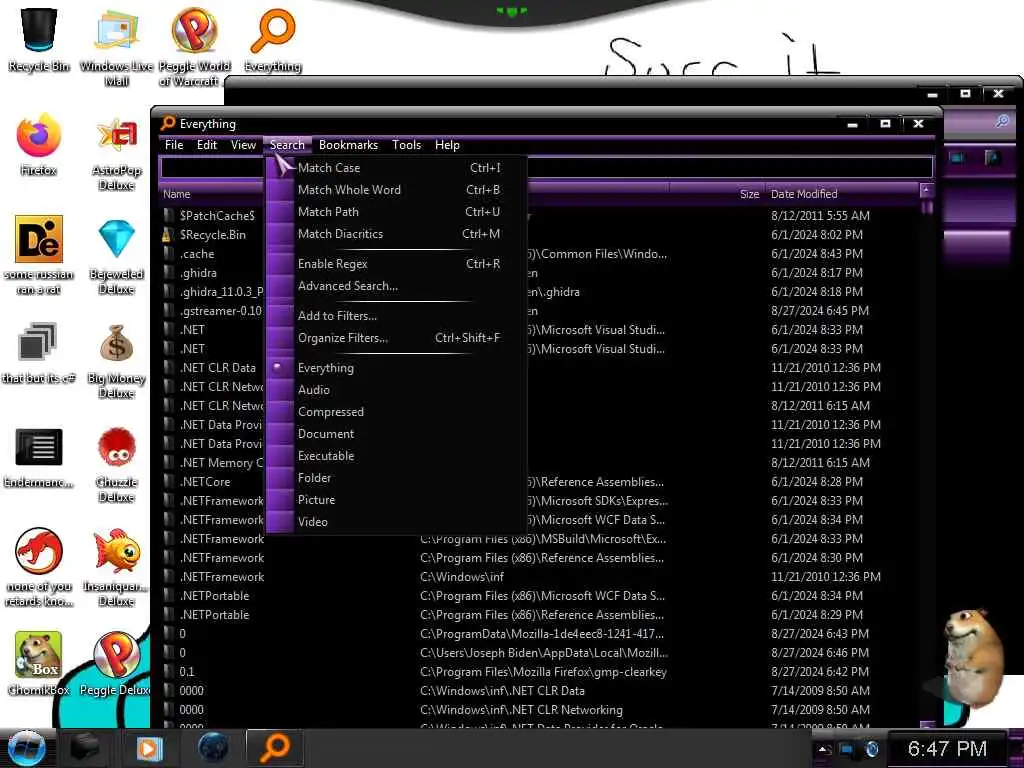The width and height of the screenshot is (1024, 768).
Task: Select the Executable filter
Action: (398, 456)
